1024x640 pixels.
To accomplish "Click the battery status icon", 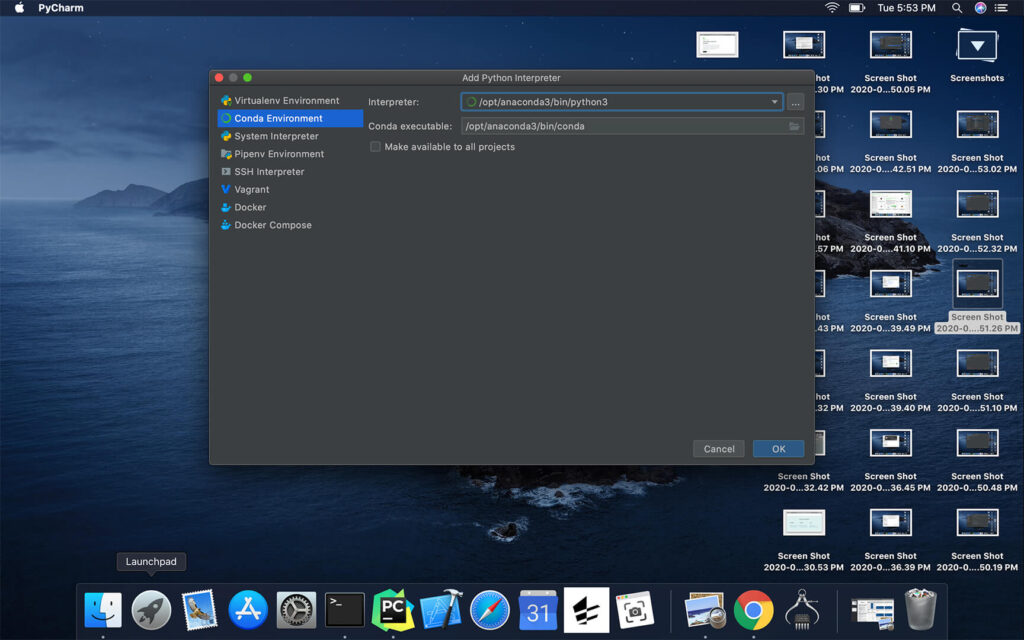I will [856, 8].
